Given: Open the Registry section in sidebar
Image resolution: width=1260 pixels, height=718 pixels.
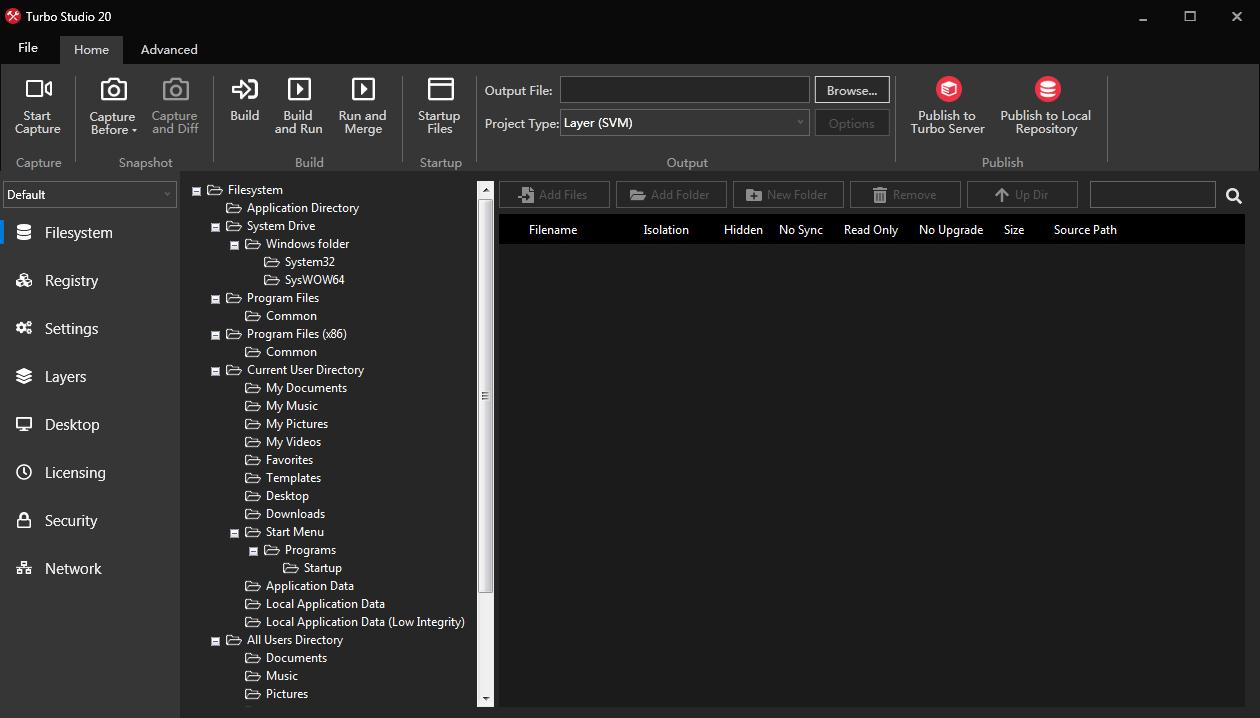Looking at the screenshot, I should 71,281.
